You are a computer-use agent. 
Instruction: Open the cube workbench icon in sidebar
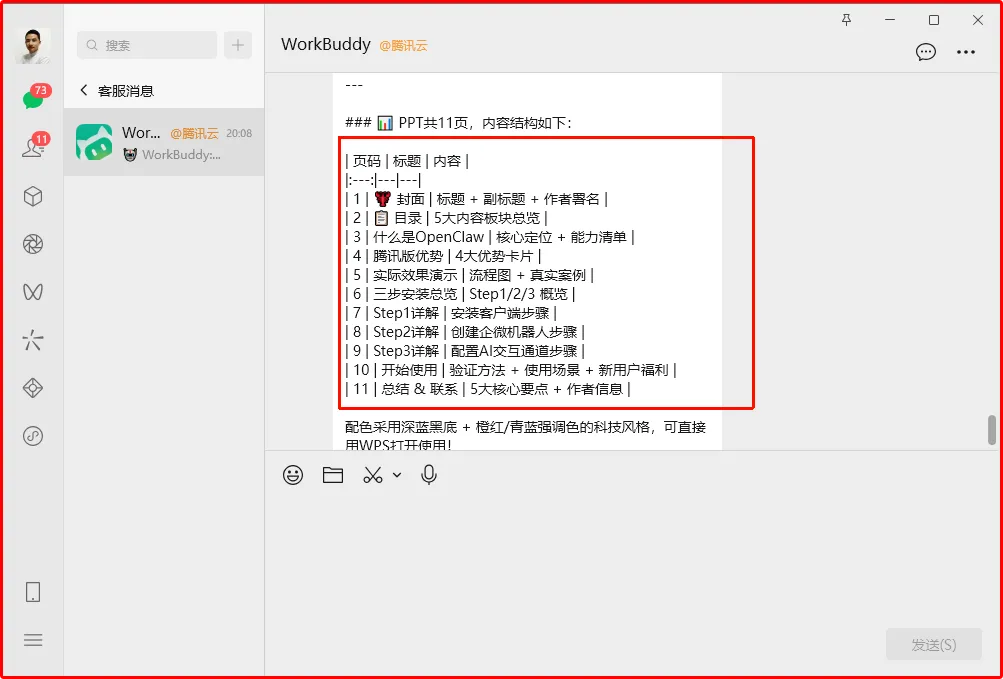[33, 196]
